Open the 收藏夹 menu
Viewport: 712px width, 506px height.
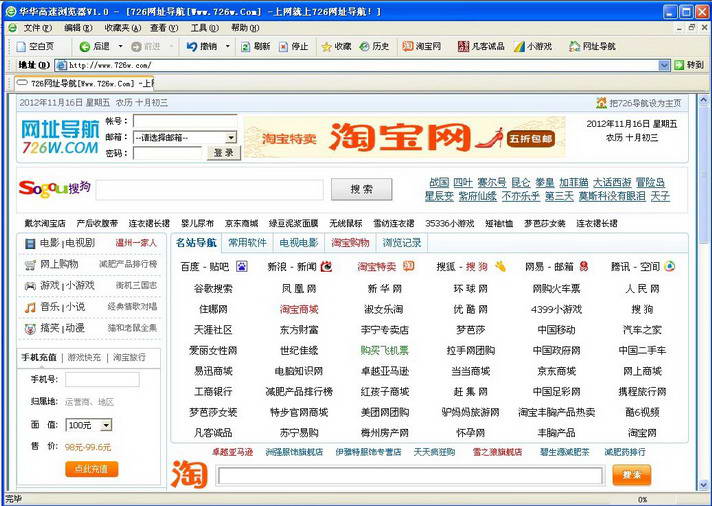pyautogui.click(x=116, y=28)
